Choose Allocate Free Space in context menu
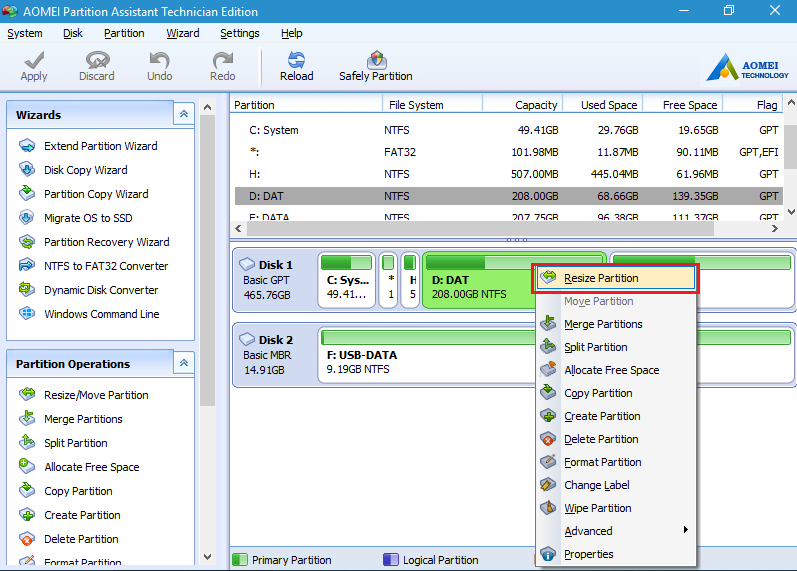 tap(616, 370)
